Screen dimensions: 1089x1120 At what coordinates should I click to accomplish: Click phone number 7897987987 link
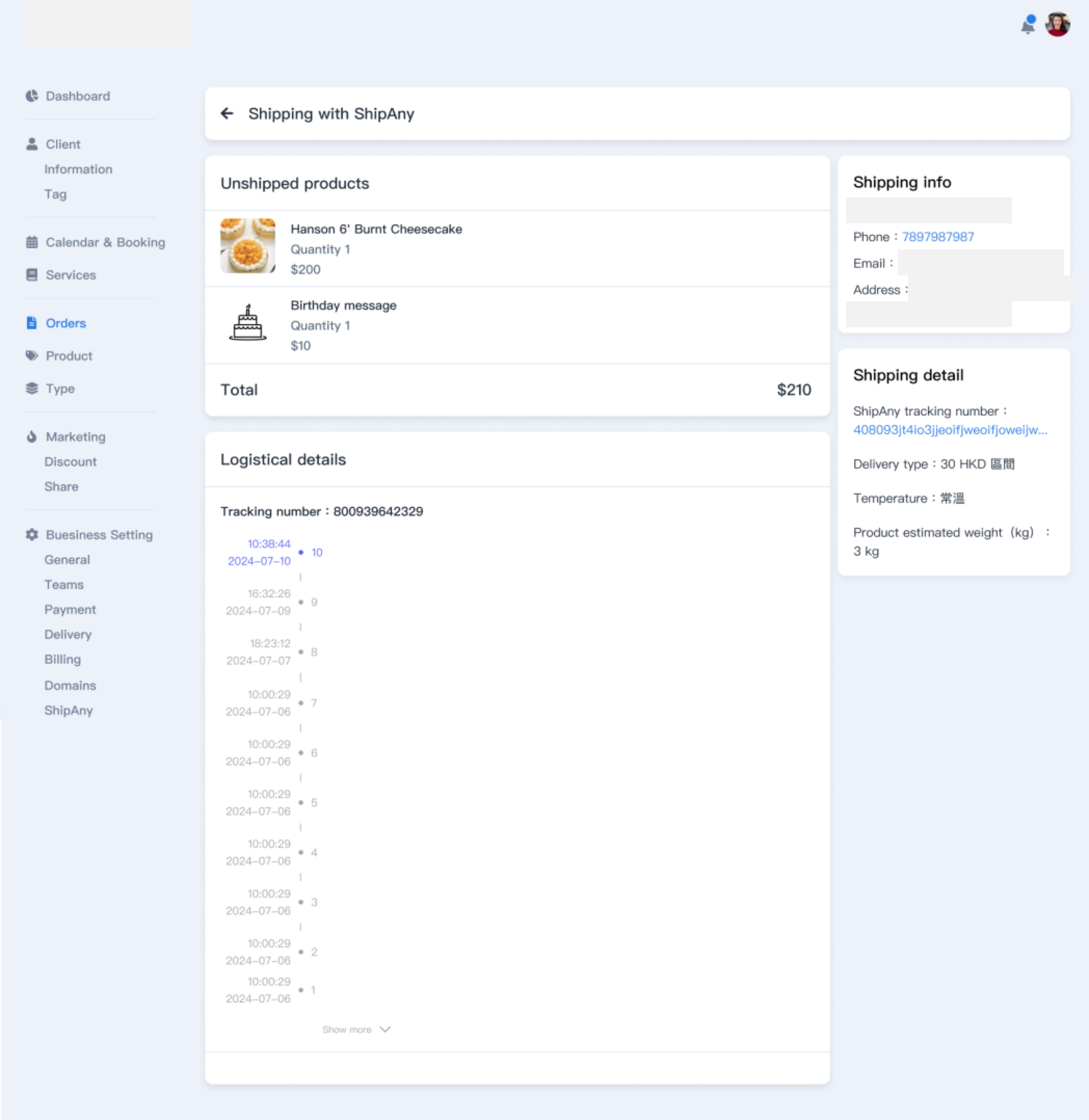click(937, 237)
